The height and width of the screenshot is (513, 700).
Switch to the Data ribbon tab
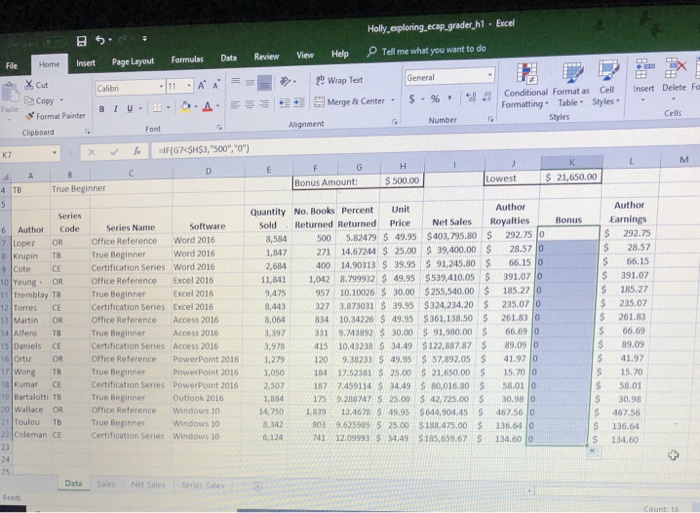[x=229, y=58]
